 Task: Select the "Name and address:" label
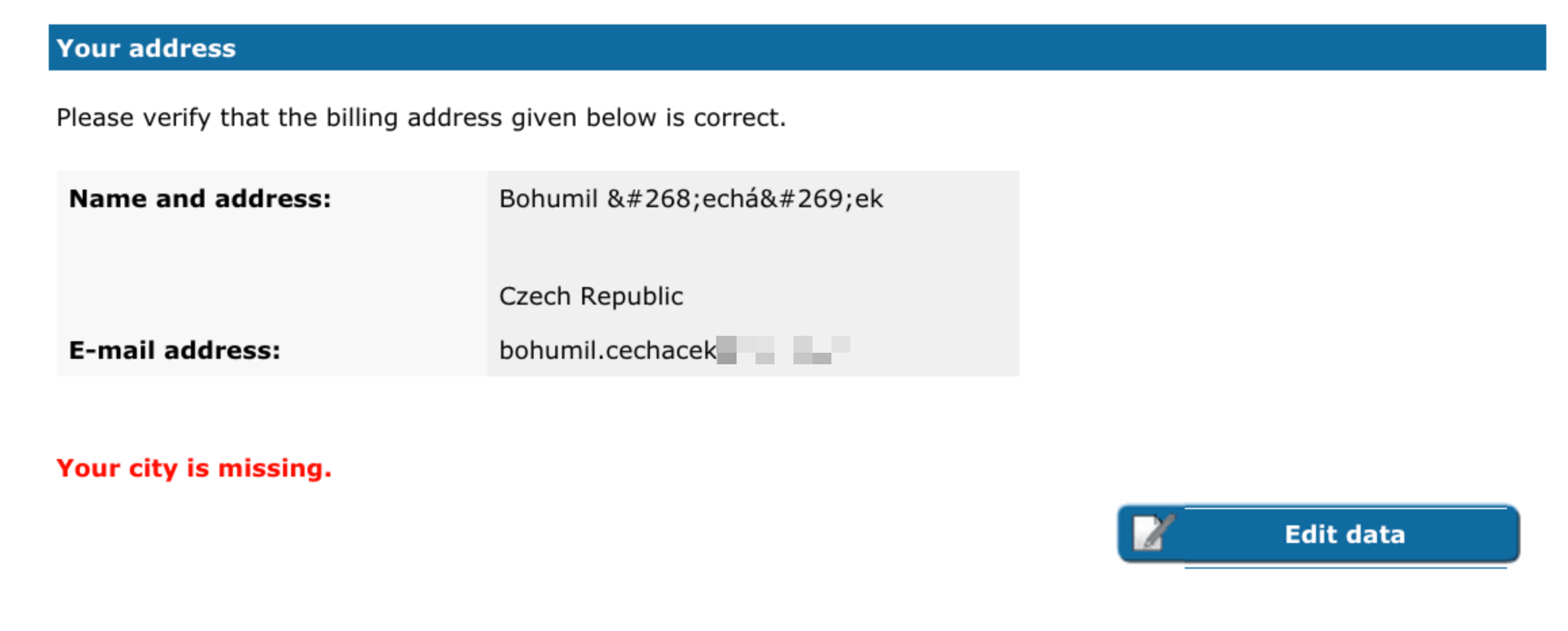200,198
